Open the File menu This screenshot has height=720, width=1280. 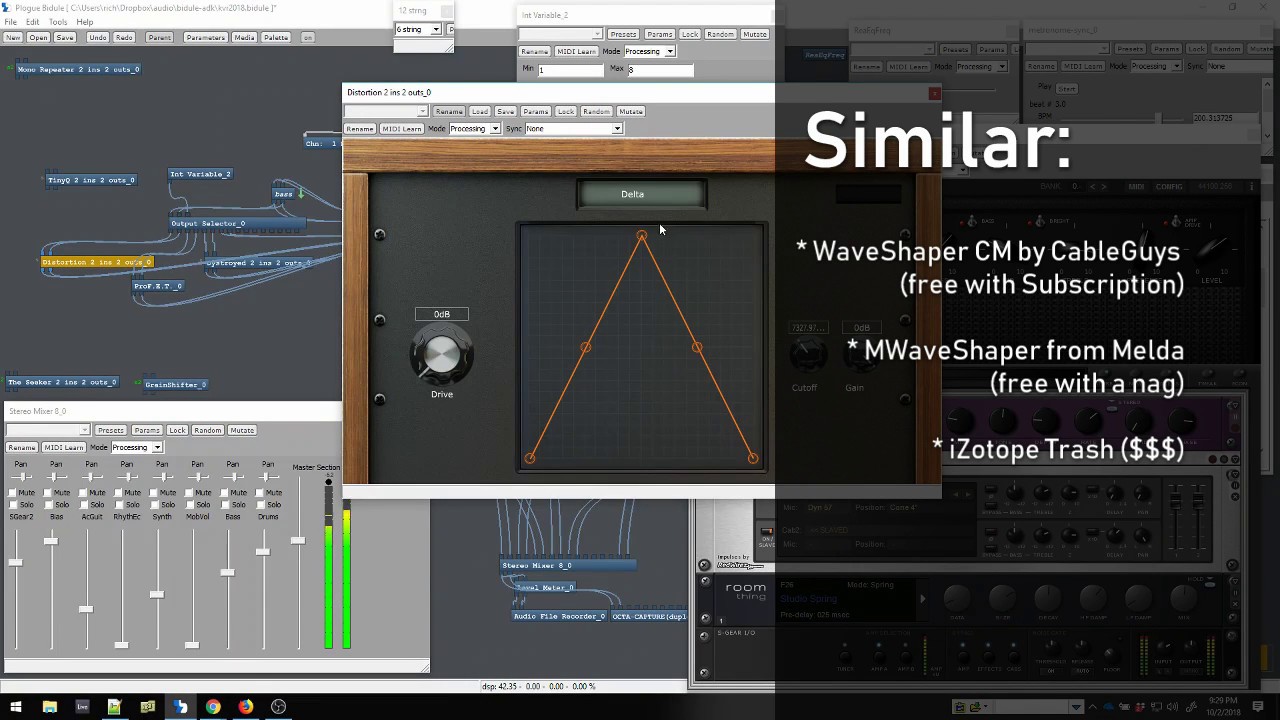[11, 22]
